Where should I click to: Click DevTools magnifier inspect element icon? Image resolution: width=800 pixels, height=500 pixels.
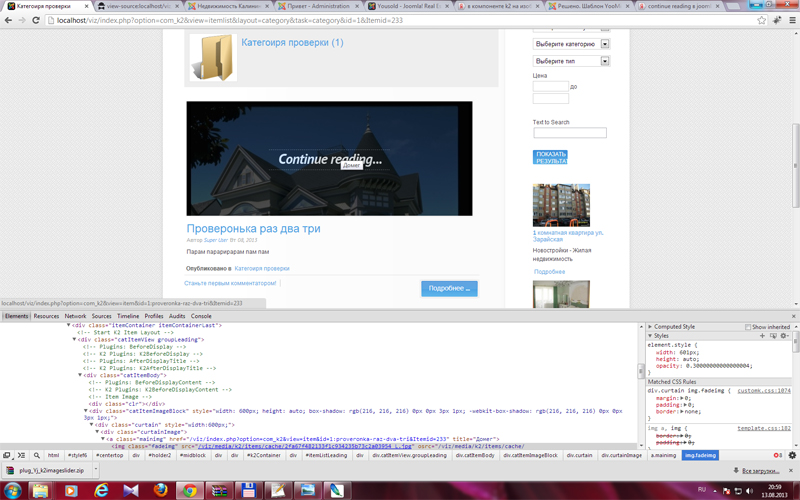point(37,455)
